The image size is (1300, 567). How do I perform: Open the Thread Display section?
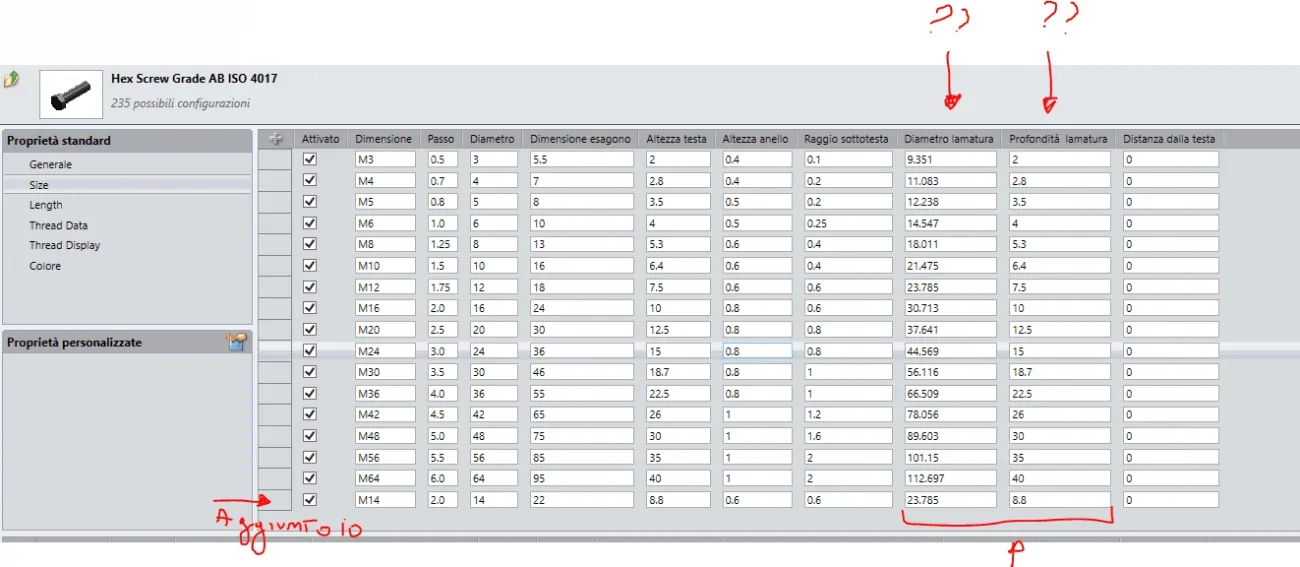coord(65,245)
